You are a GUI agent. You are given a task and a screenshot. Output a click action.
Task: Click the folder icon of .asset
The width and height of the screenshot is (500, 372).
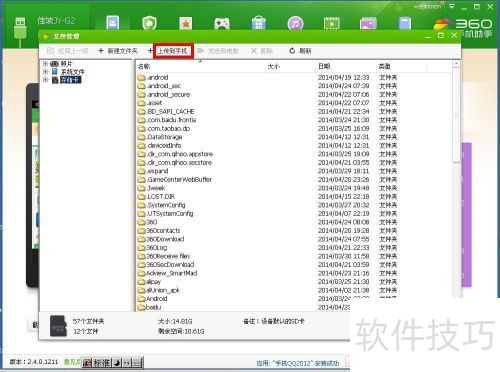click(142, 103)
